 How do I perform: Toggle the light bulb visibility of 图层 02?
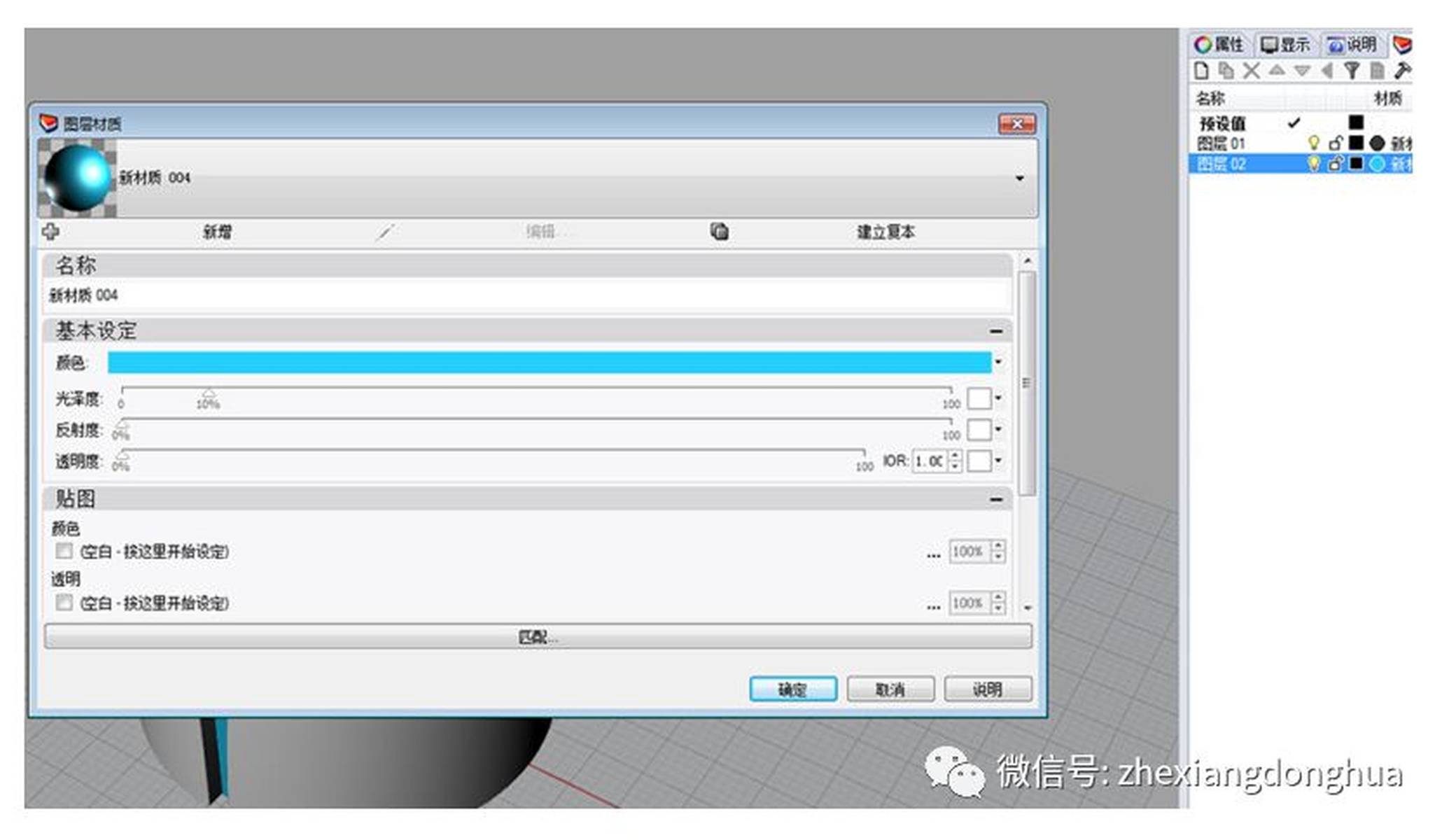point(1314,164)
